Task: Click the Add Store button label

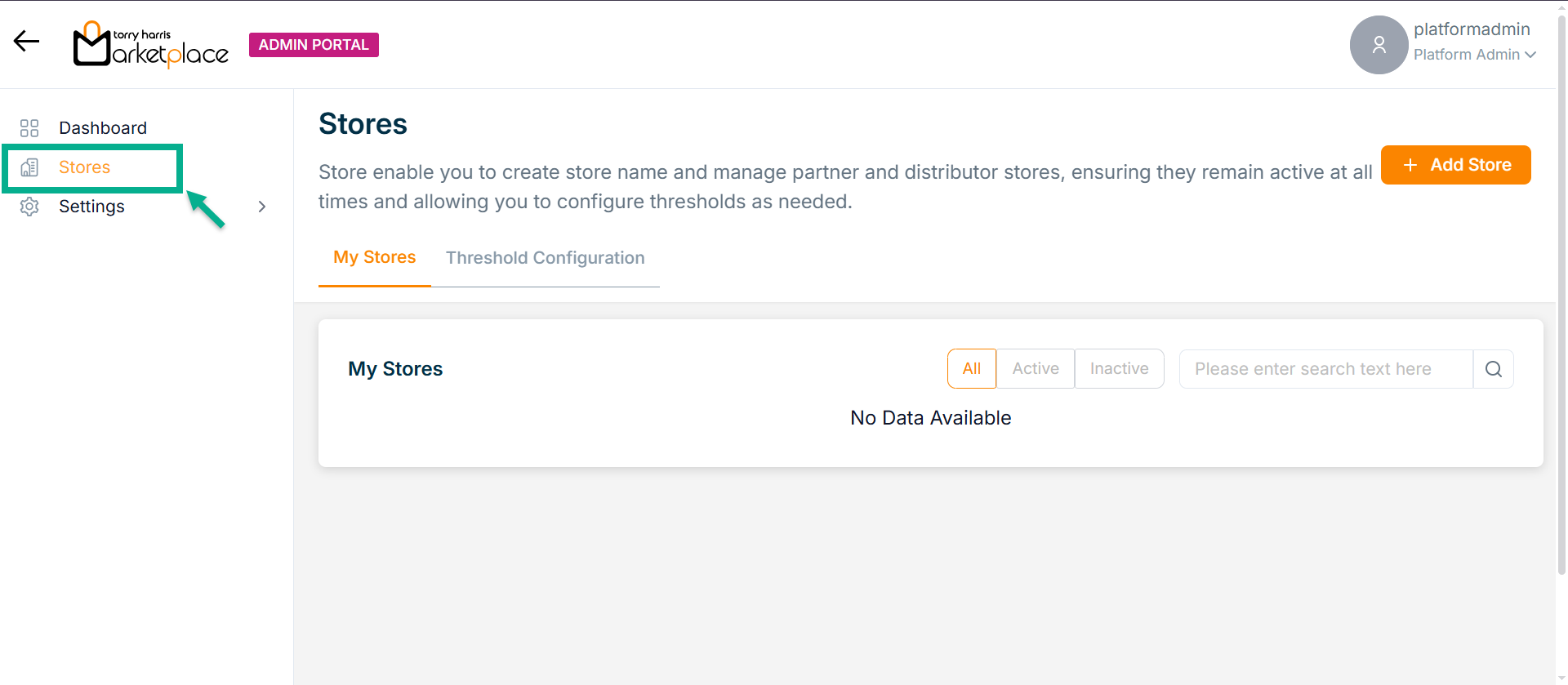Action: click(x=1470, y=165)
